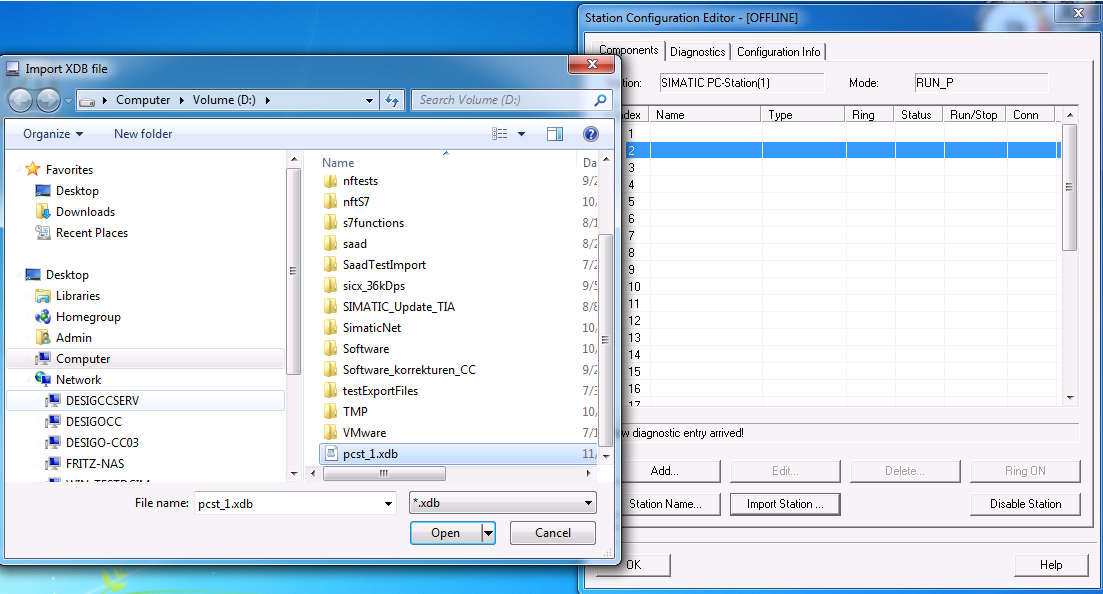Open the VMware folder icon
The height and width of the screenshot is (594, 1103).
coord(331,433)
